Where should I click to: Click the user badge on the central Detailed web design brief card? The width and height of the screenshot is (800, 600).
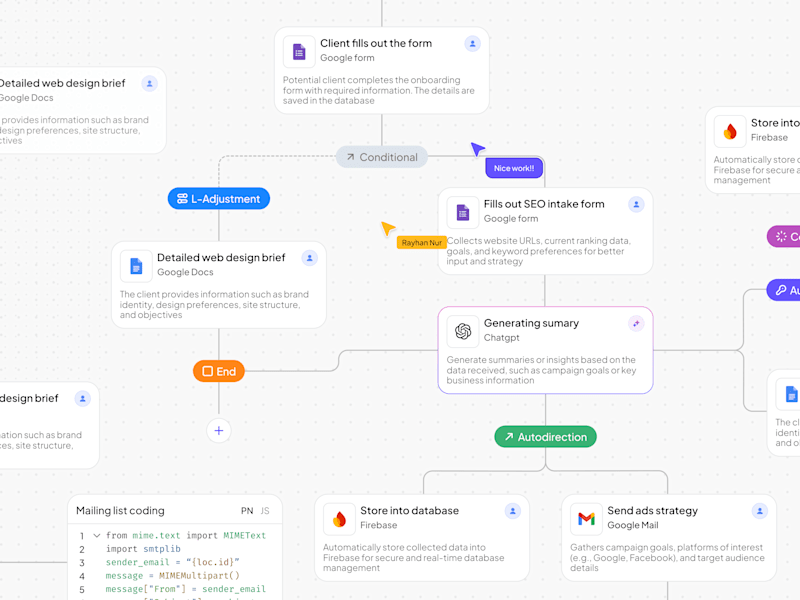[310, 258]
